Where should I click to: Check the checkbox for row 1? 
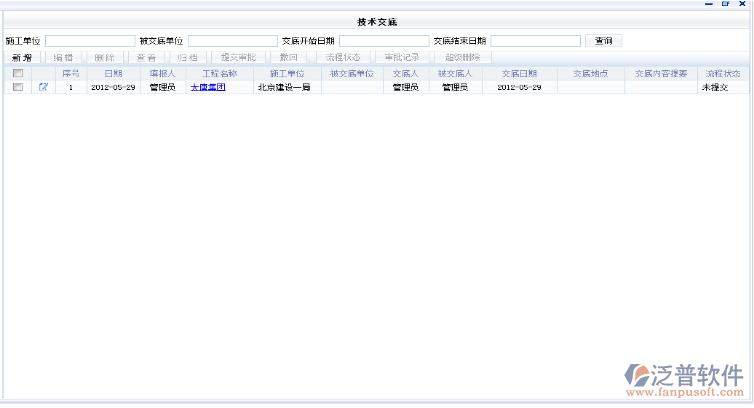coord(17,87)
